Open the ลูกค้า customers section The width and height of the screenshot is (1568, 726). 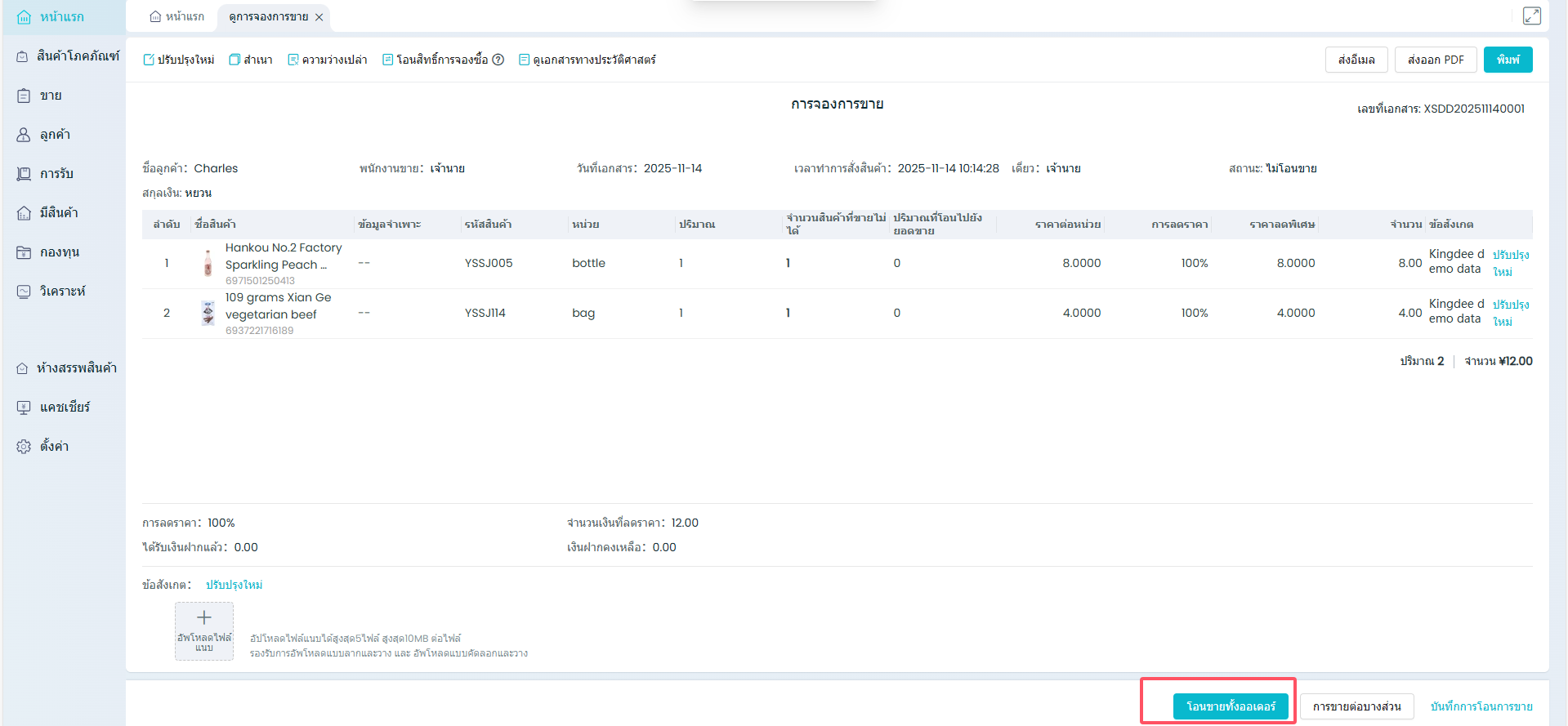click(55, 135)
